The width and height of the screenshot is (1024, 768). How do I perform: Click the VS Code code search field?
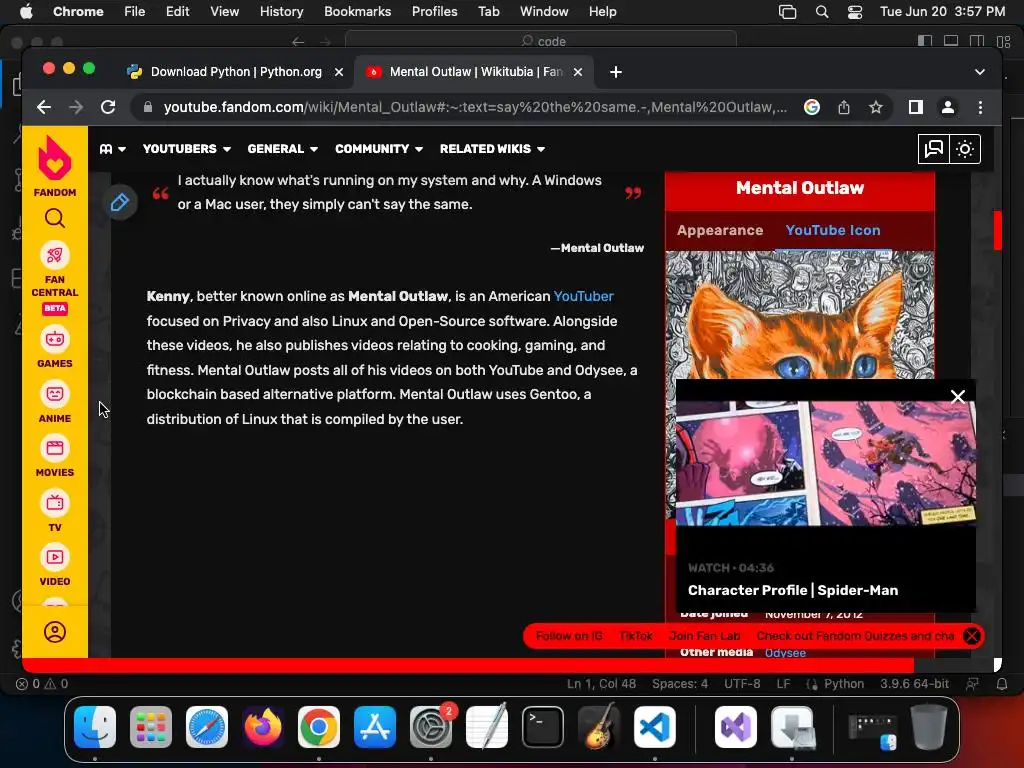point(541,41)
